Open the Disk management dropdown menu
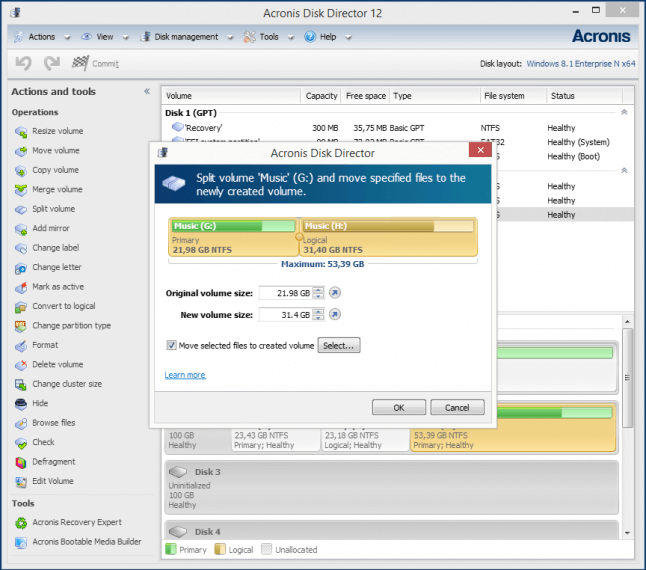This screenshot has height=570, width=646. pos(185,37)
